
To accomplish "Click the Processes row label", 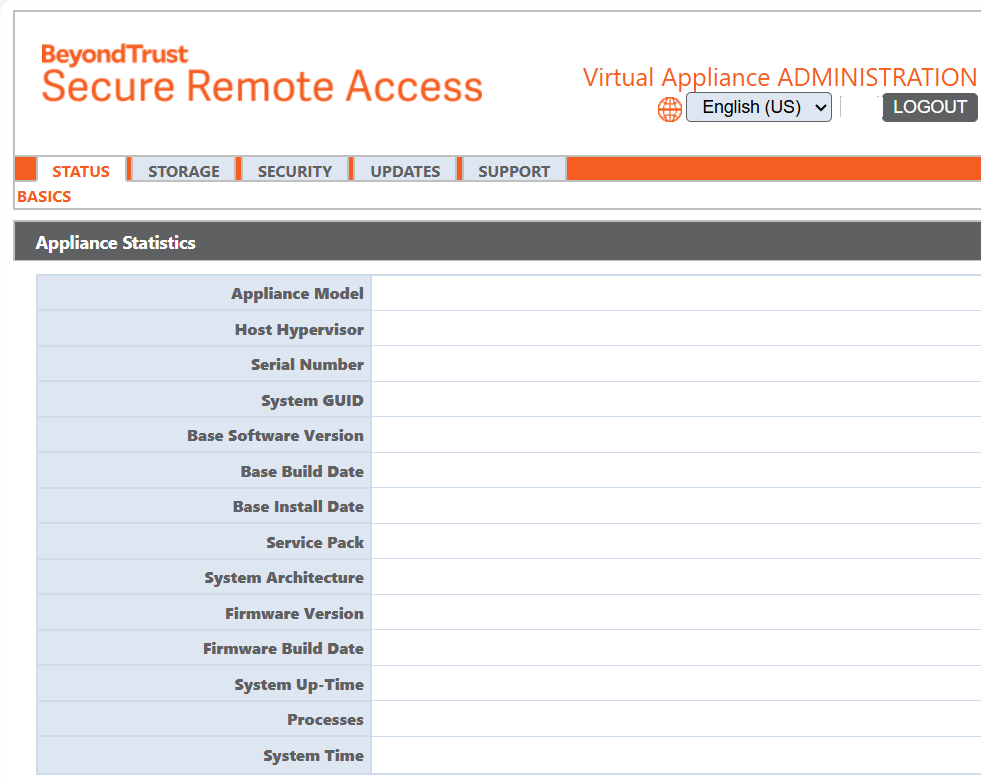I will [325, 720].
